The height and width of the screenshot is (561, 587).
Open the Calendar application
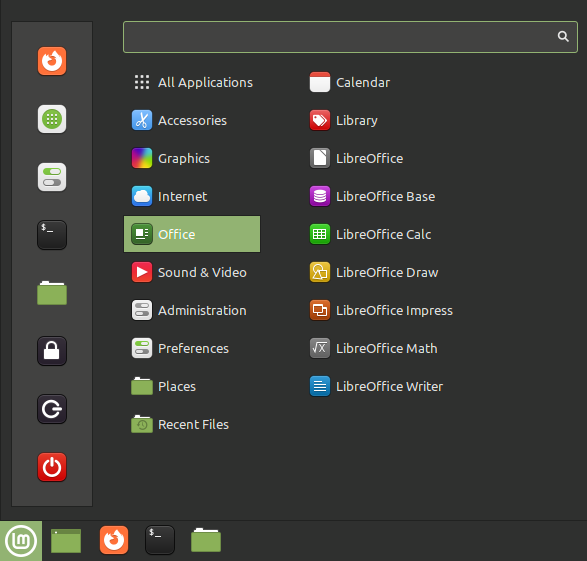click(x=350, y=82)
